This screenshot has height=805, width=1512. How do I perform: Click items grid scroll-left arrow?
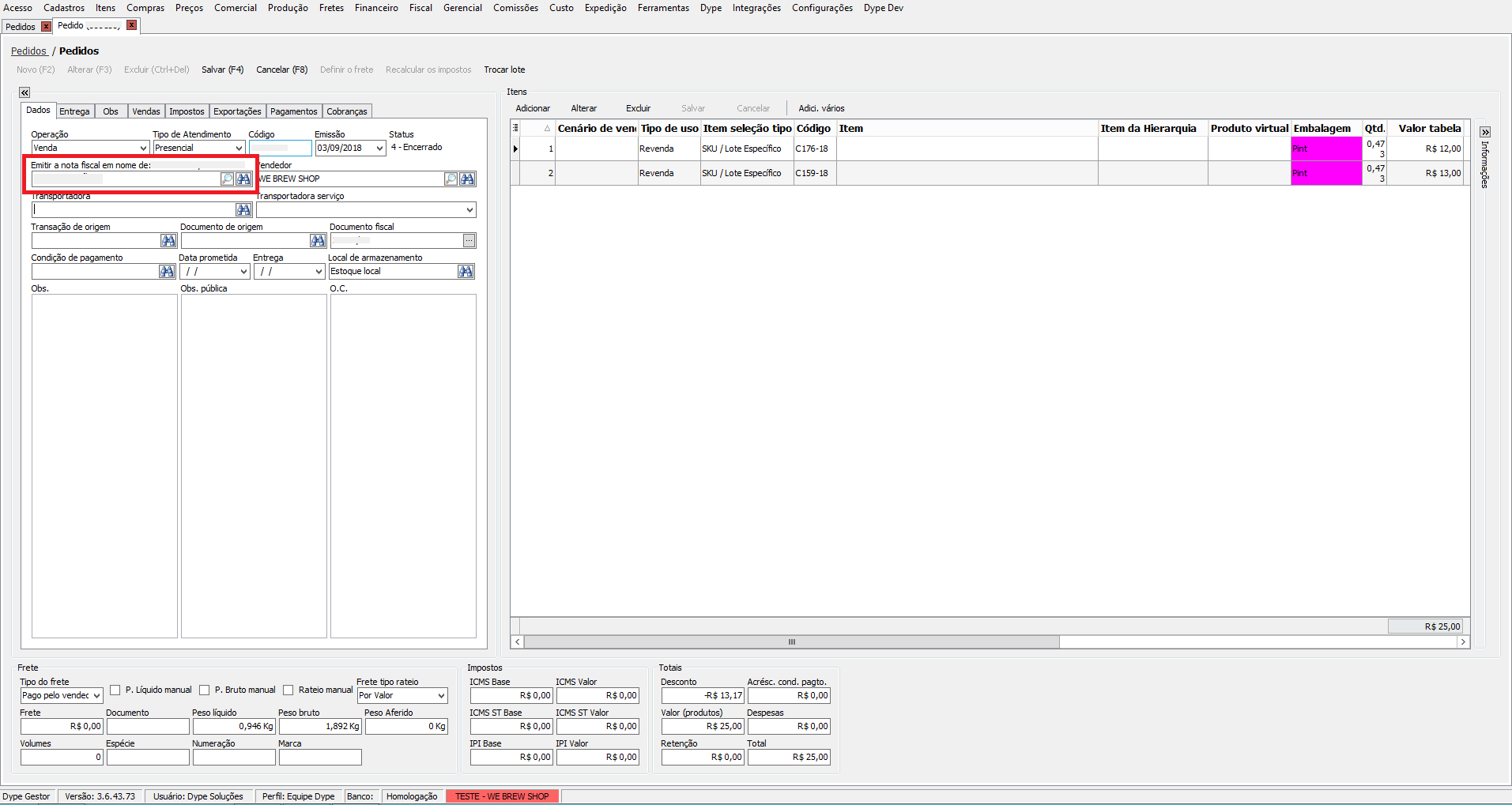[518, 642]
